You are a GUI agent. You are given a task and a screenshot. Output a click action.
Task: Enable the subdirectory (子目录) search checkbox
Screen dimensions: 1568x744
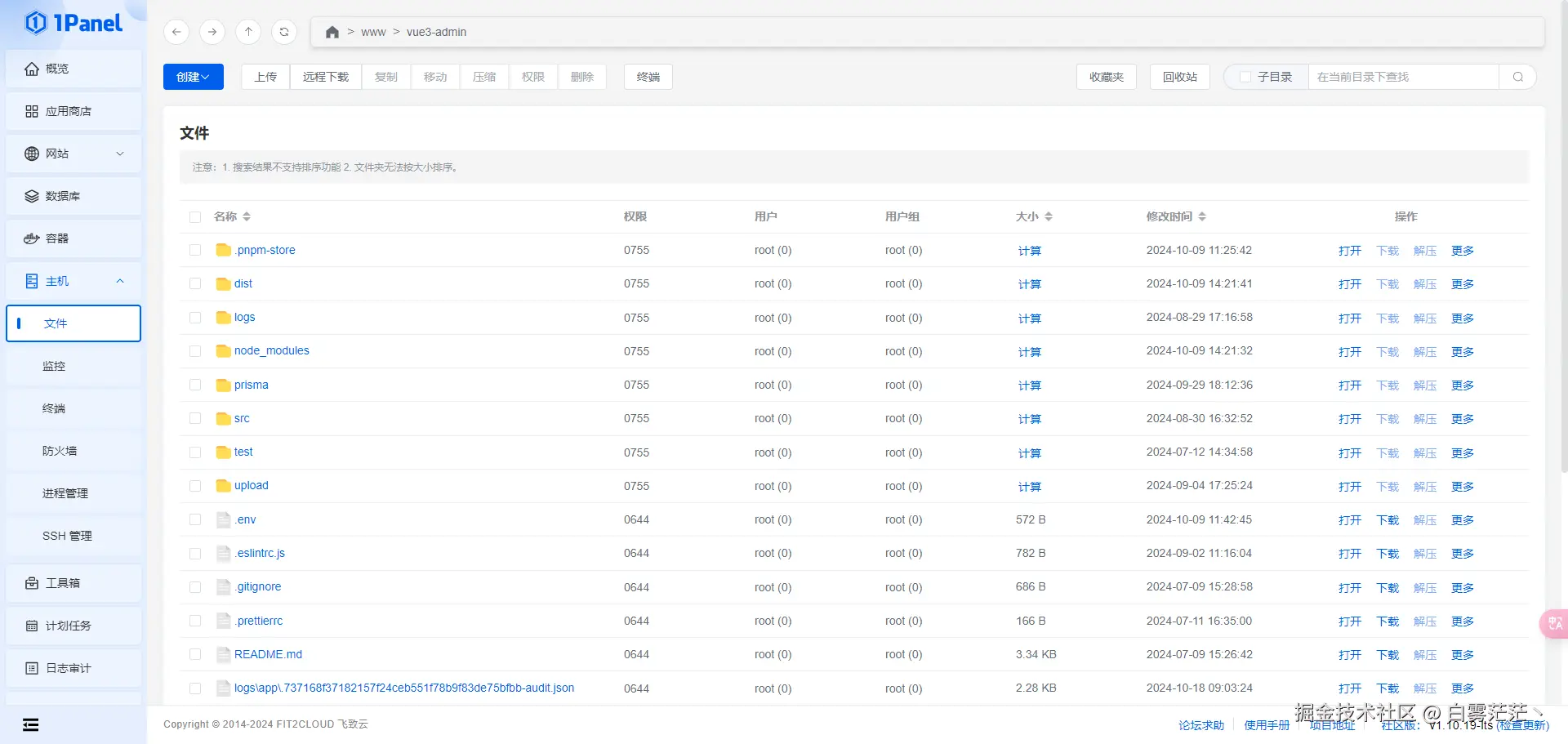click(1245, 77)
